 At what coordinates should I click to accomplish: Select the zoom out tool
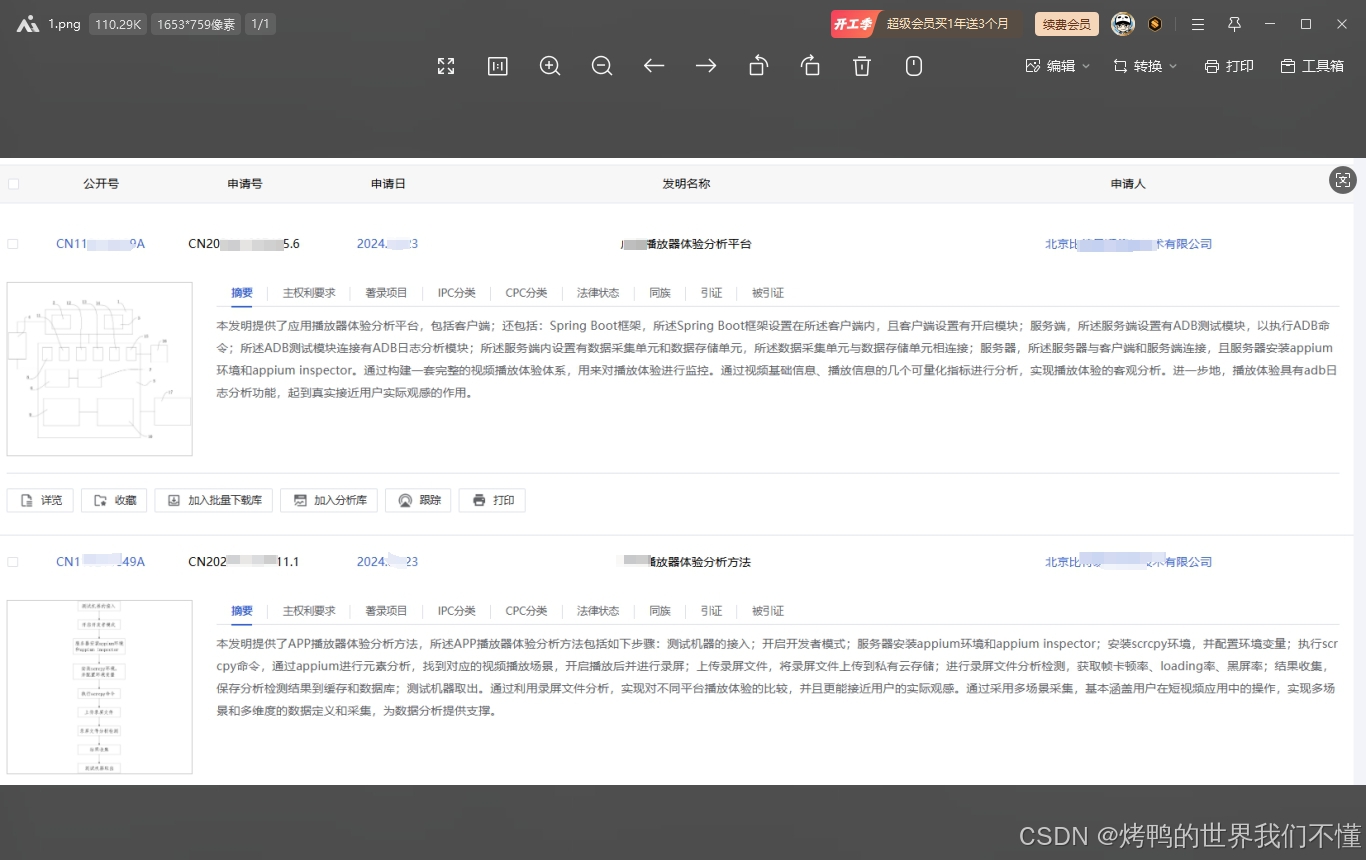pos(602,66)
